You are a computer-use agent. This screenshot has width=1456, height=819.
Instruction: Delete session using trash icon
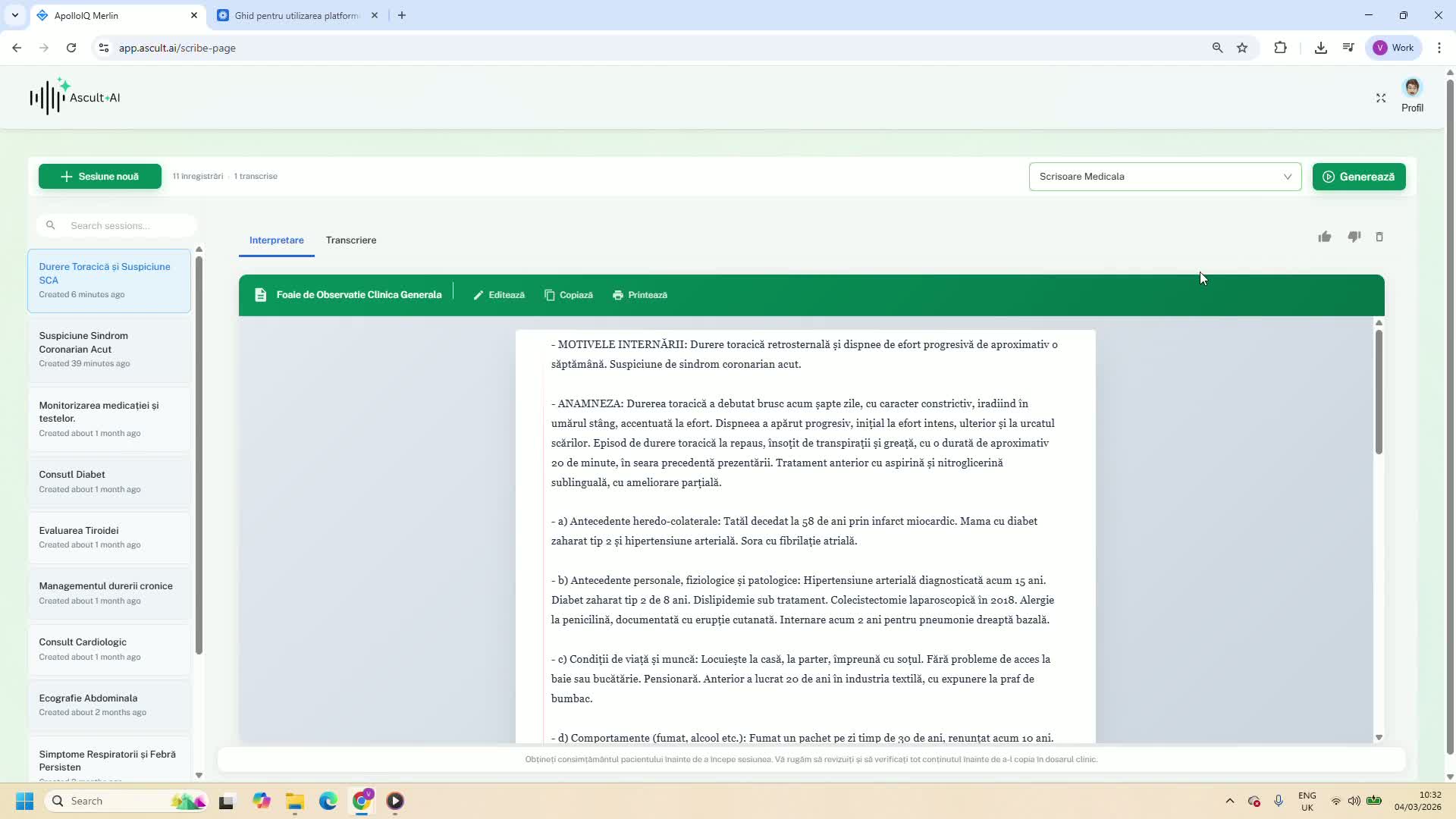point(1379,237)
